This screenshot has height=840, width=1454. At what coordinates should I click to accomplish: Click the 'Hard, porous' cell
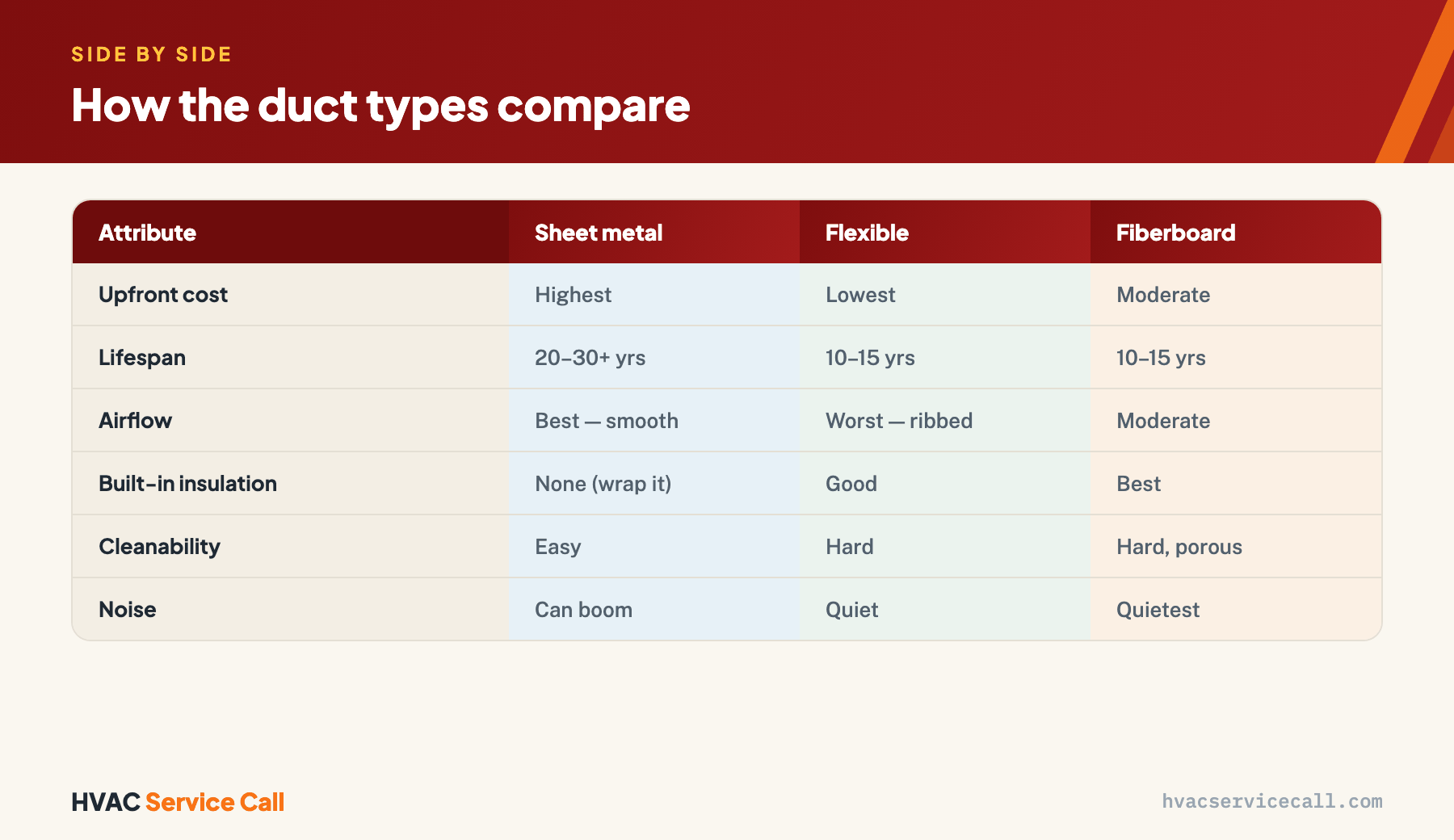(x=1236, y=547)
